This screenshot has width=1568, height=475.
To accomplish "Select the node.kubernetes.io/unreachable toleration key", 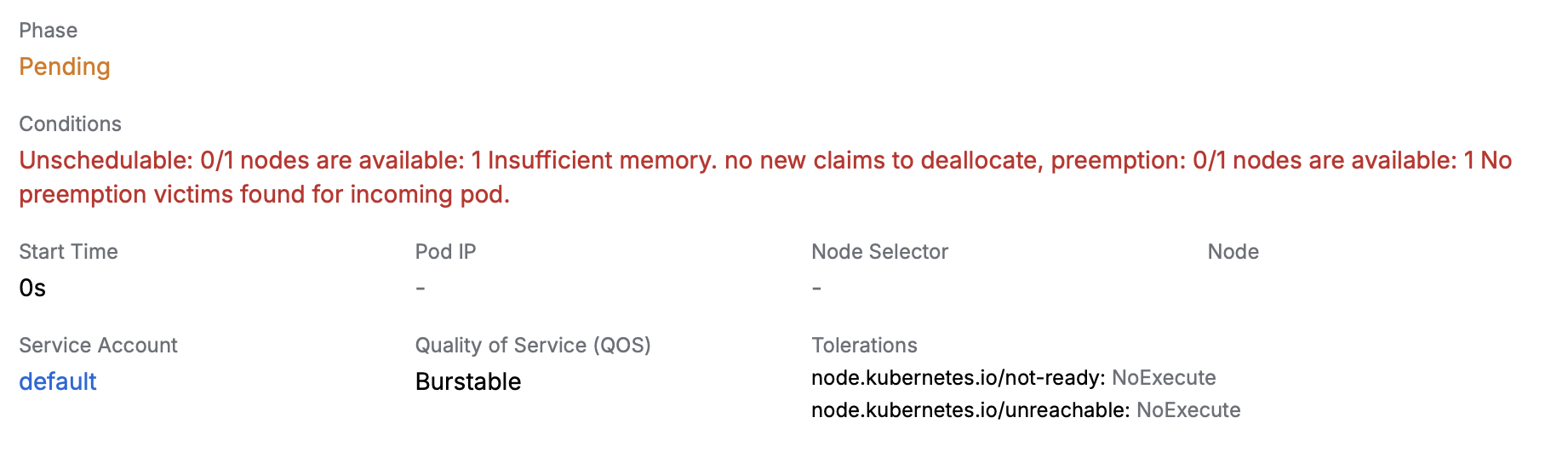I will pyautogui.click(x=970, y=410).
